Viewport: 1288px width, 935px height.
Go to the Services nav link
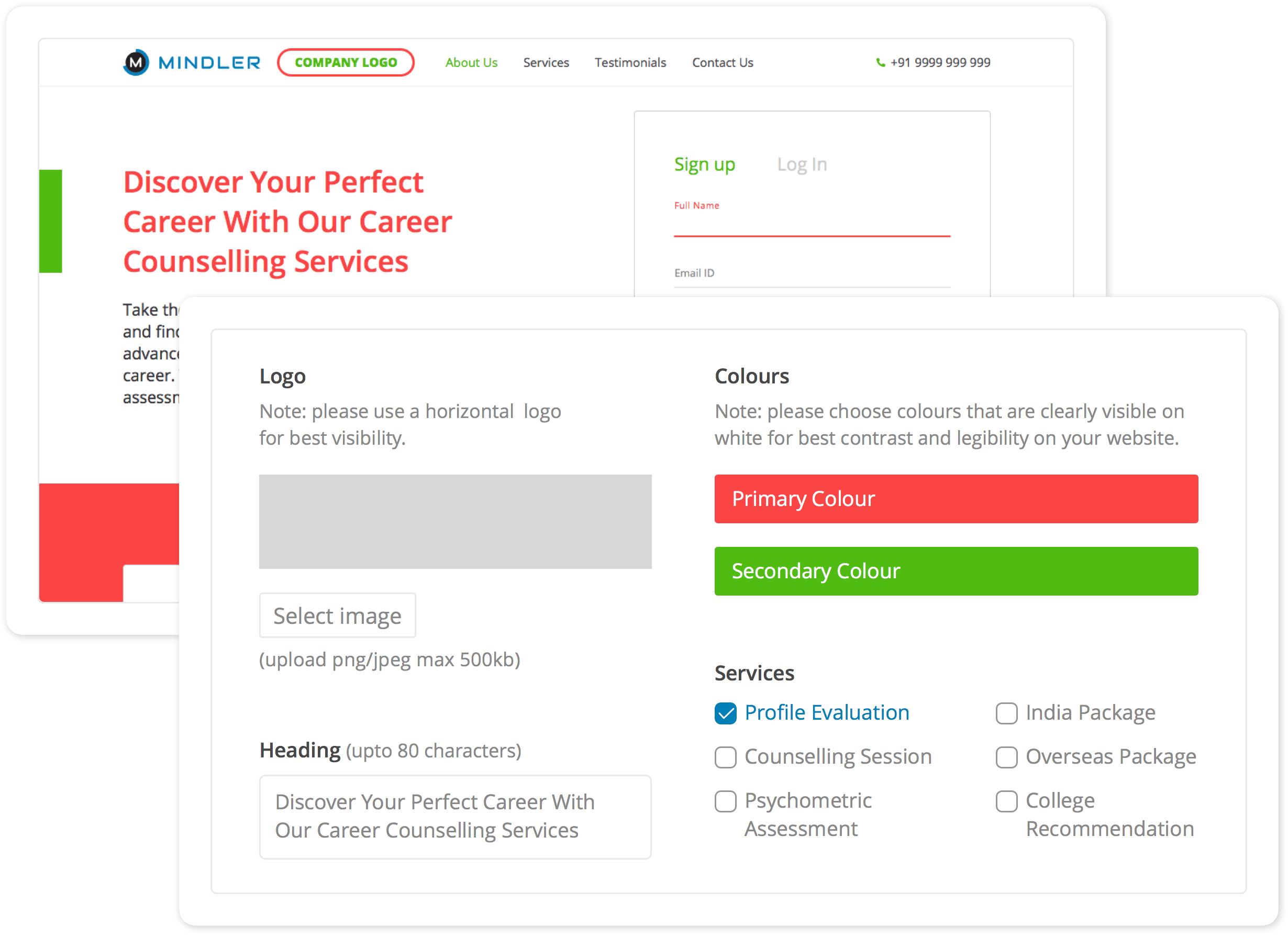(x=546, y=62)
